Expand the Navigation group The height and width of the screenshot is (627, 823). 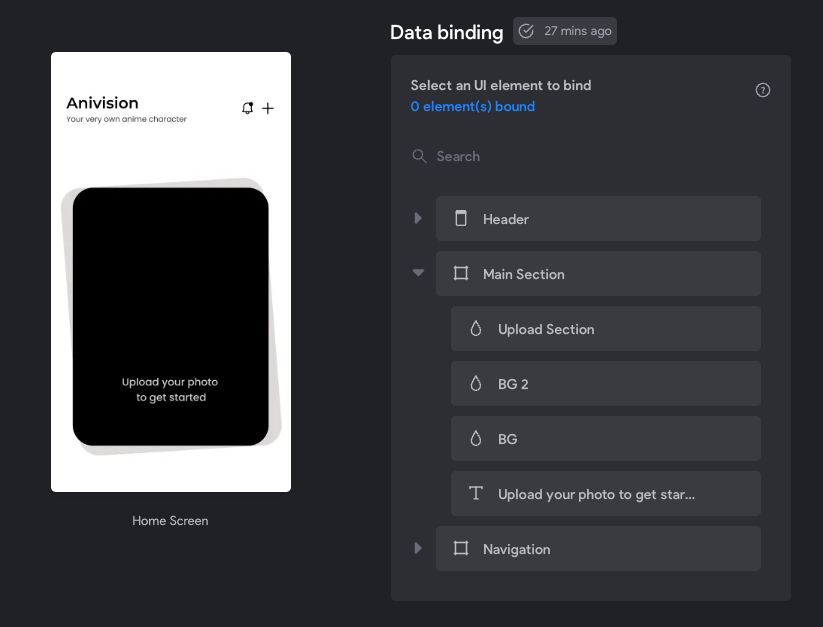418,548
